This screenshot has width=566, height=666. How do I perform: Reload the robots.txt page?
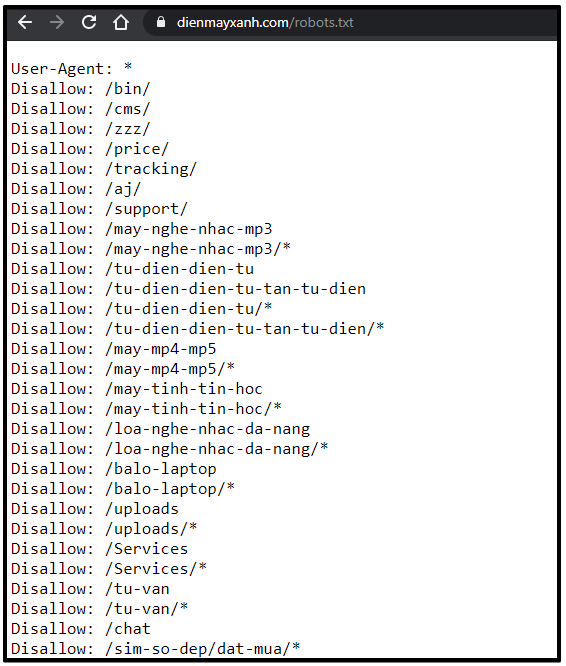point(89,22)
